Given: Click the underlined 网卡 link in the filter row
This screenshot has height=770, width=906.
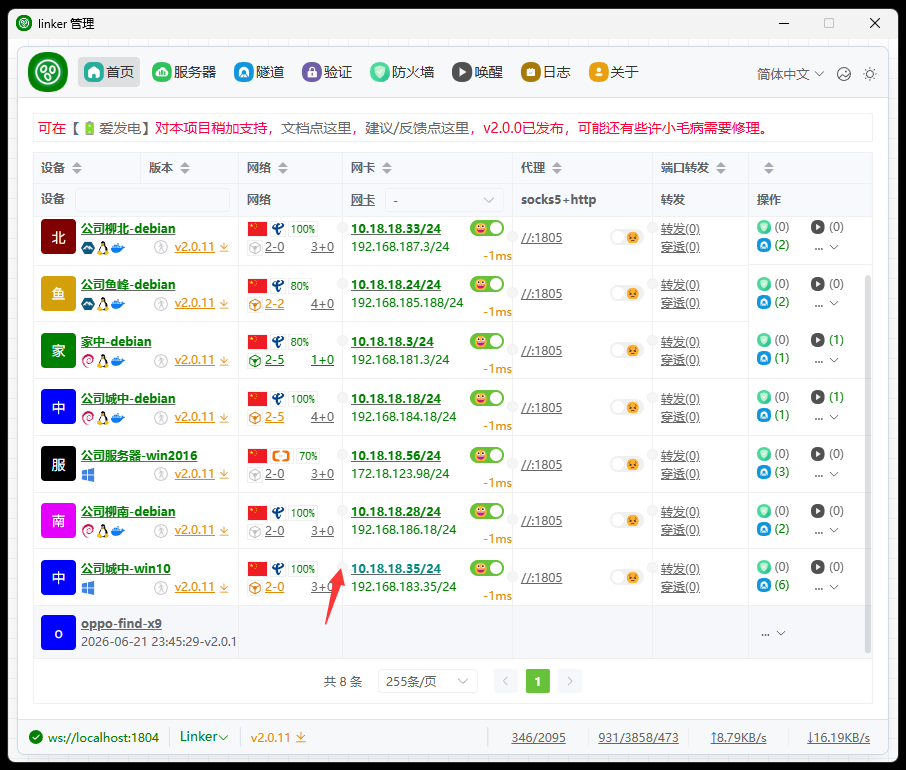Looking at the screenshot, I should [x=362, y=200].
